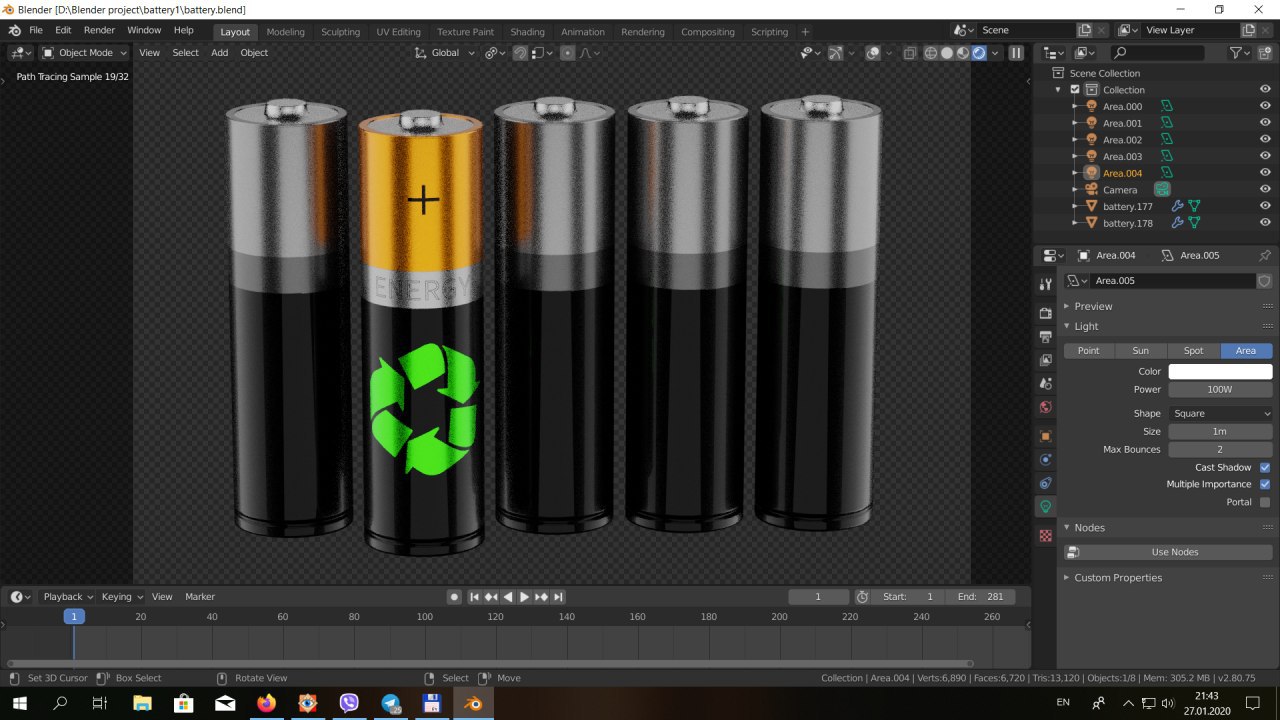Viewport: 1280px width, 720px height.
Task: Open the Object Constraints properties tab
Action: (1045, 483)
